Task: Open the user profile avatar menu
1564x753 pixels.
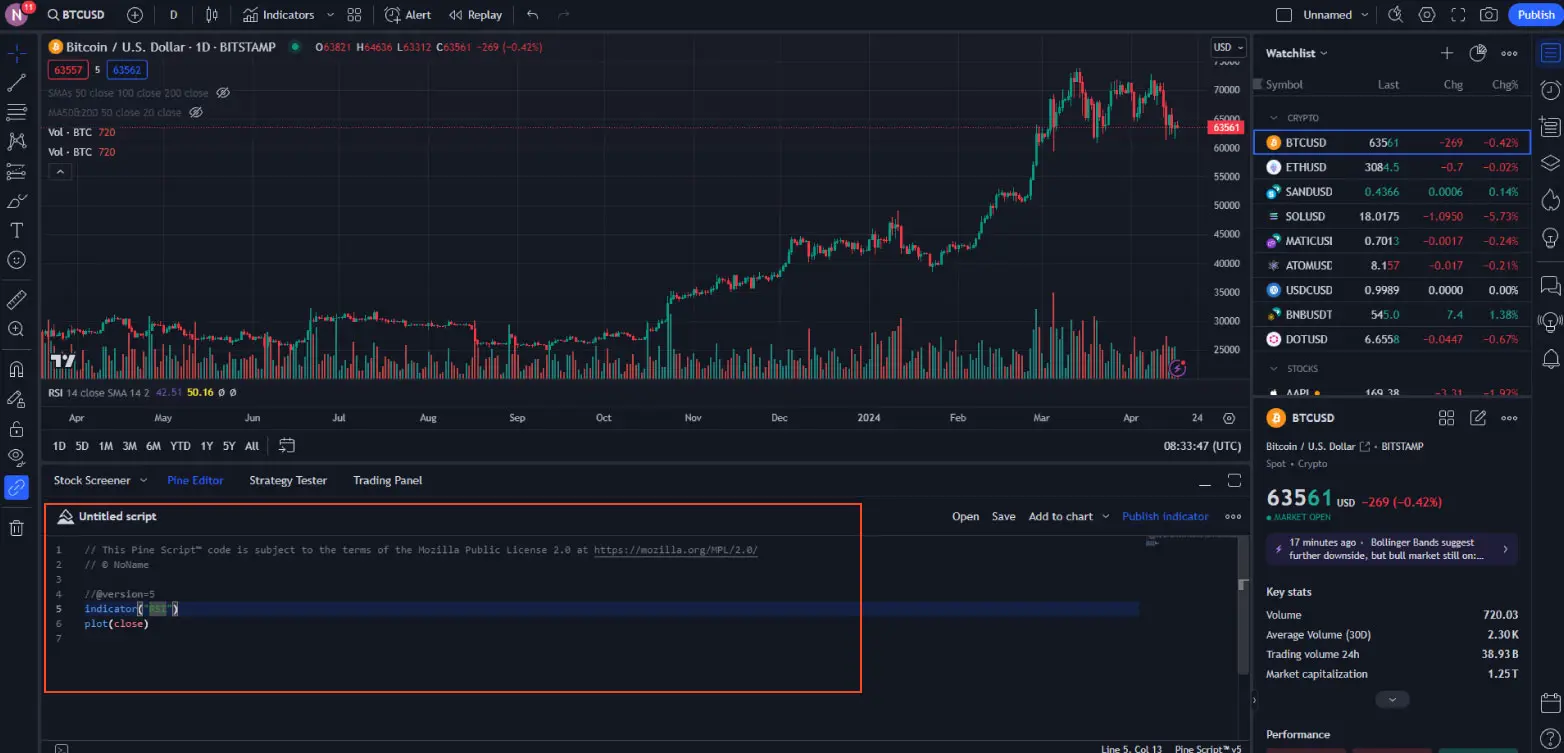Action: (17, 15)
